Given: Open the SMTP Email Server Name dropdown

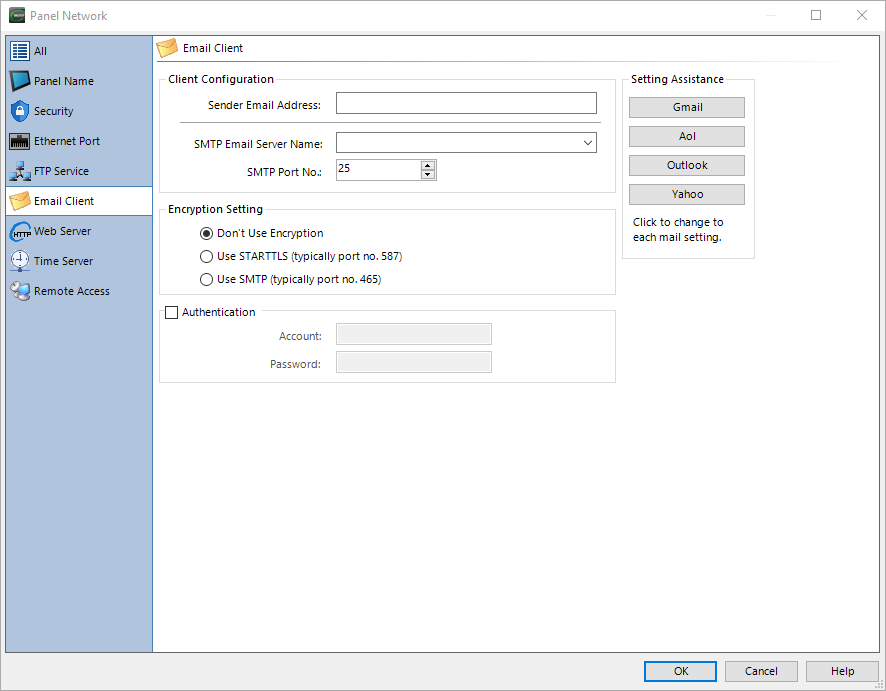Looking at the screenshot, I should click(588, 143).
